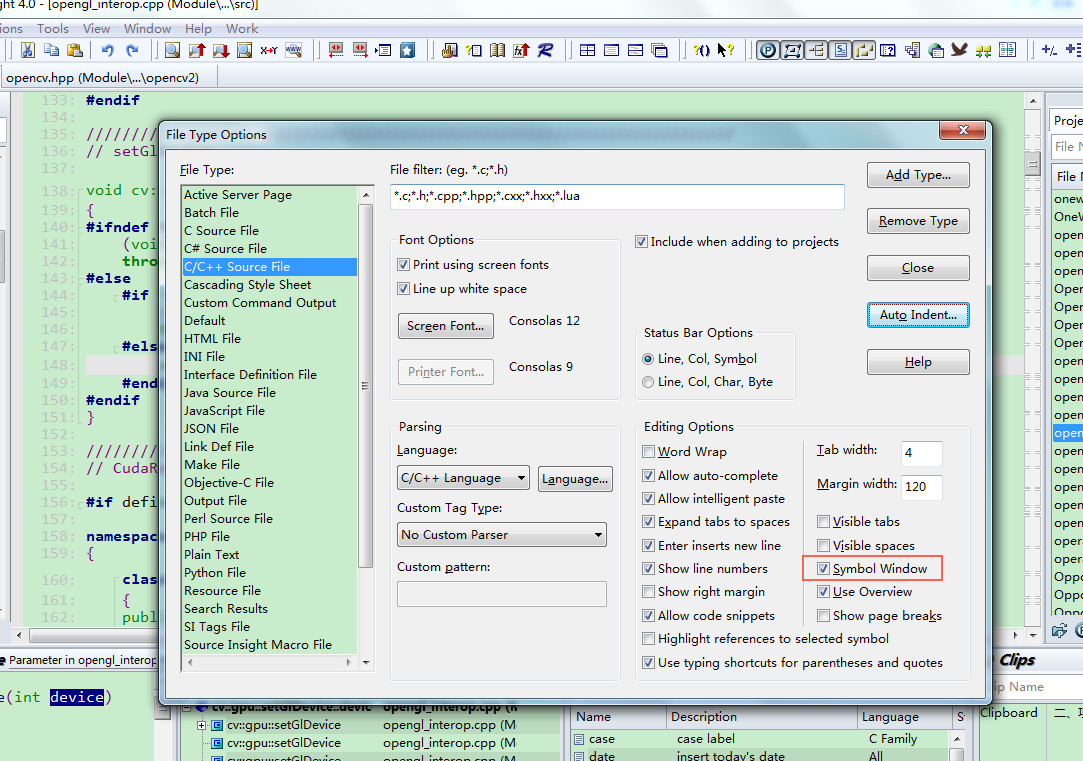Click the dialog Help button
The height and width of the screenshot is (761, 1083).
coord(918,362)
